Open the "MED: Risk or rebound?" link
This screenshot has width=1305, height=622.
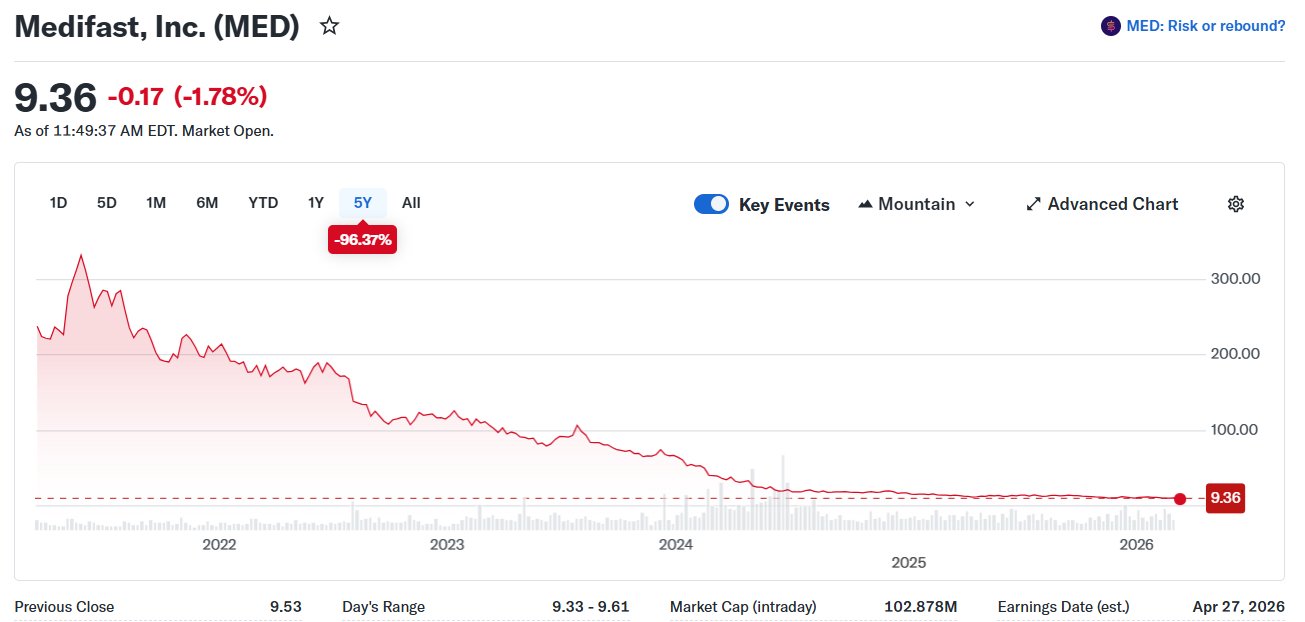click(1205, 27)
